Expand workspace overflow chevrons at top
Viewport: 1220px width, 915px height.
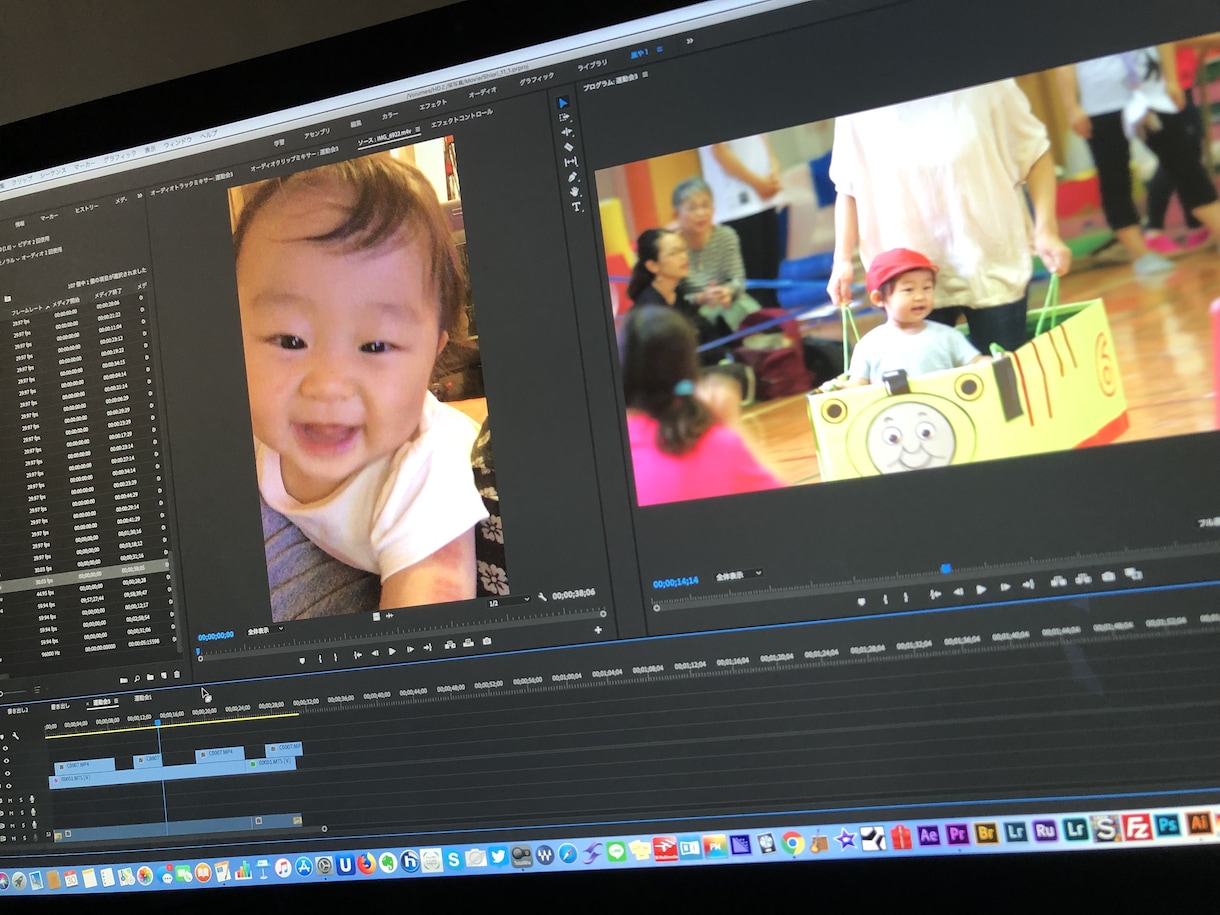coord(689,41)
